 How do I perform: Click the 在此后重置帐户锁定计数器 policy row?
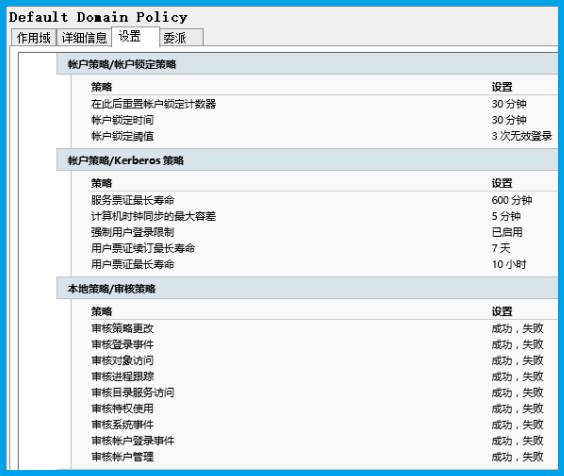click(324, 104)
